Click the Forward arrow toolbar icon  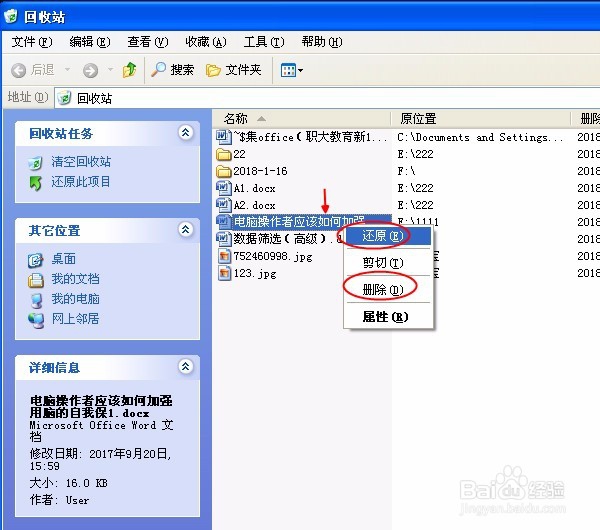pos(90,70)
